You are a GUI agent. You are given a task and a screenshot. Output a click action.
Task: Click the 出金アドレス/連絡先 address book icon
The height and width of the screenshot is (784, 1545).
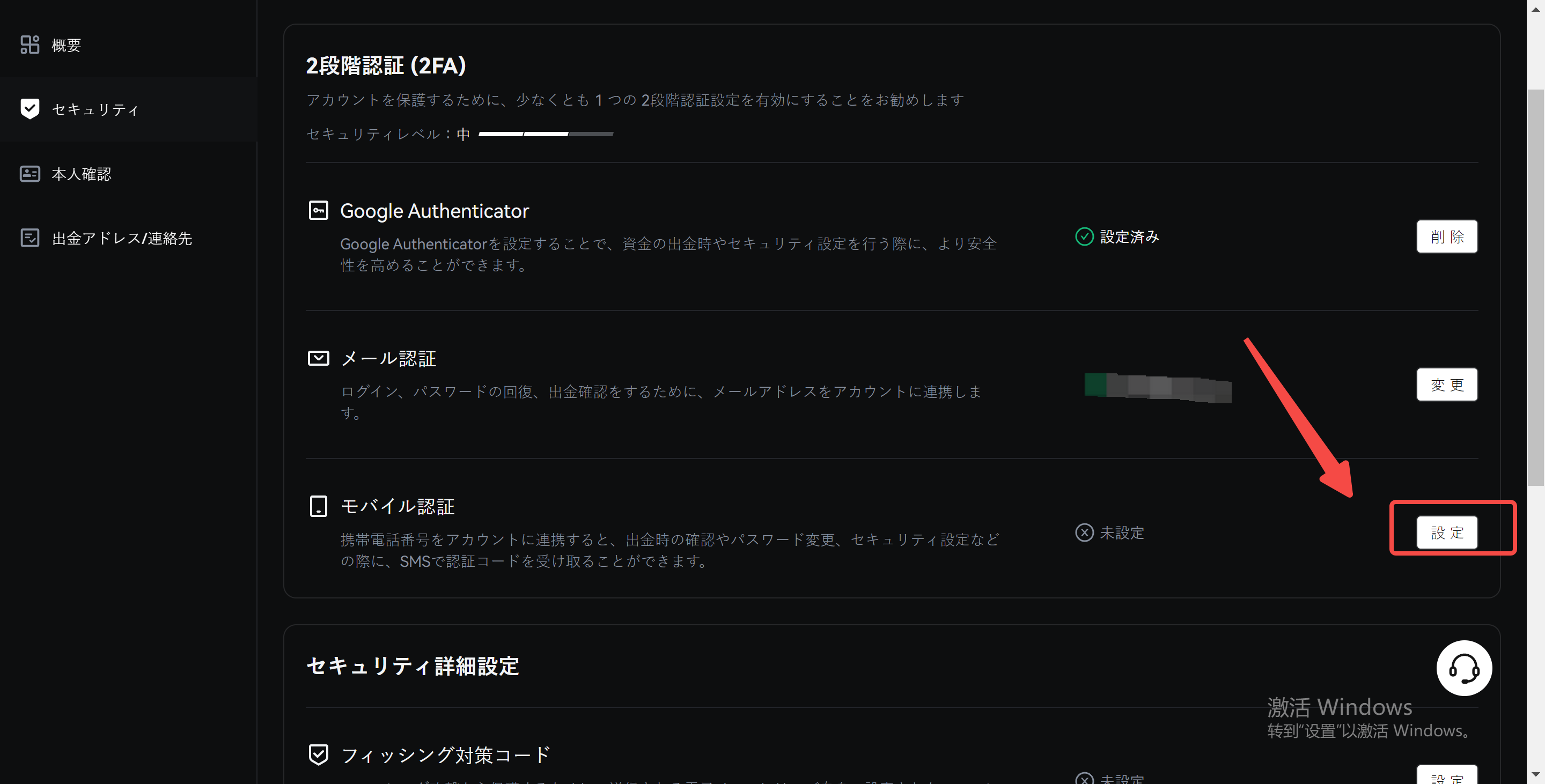pos(30,238)
